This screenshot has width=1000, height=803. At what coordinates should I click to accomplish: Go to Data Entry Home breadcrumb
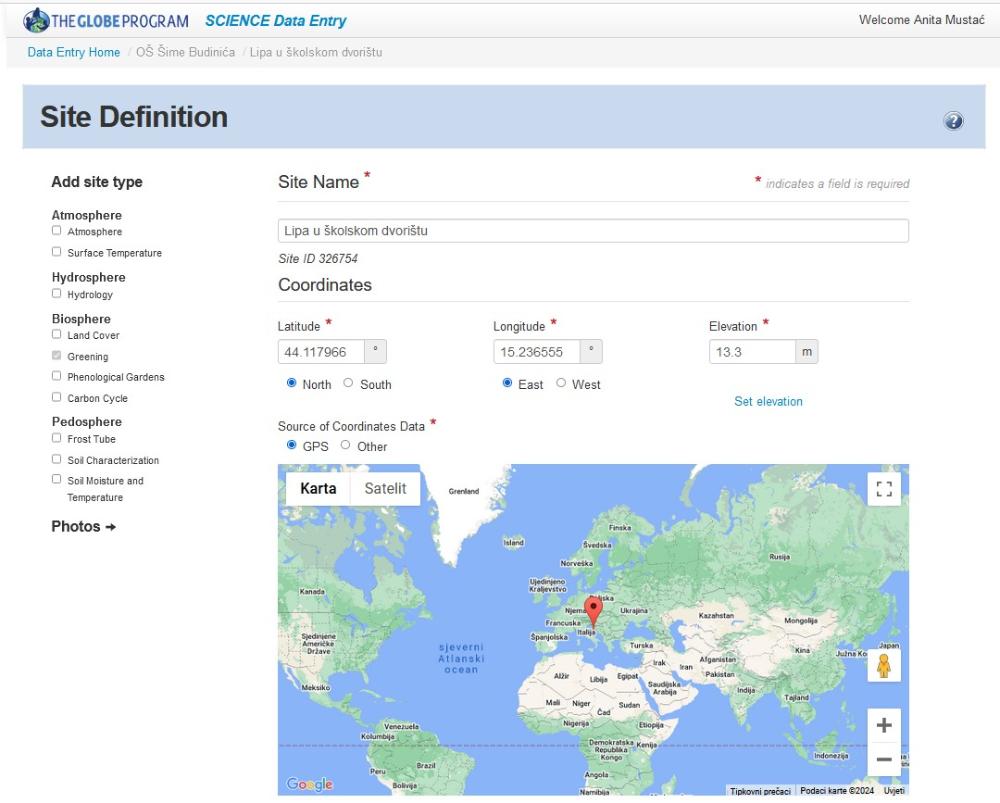coord(74,52)
